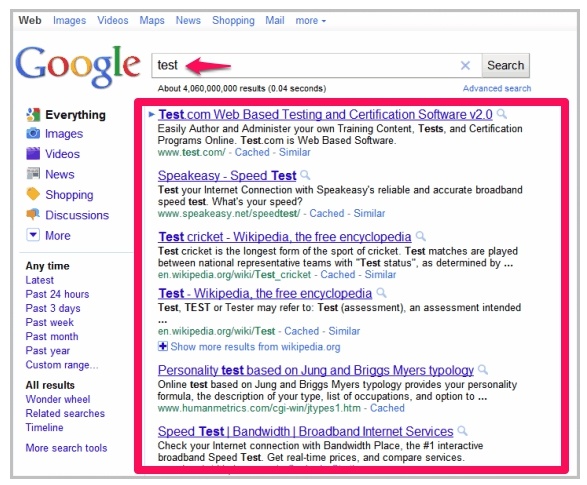Open Timeline view

point(44,427)
